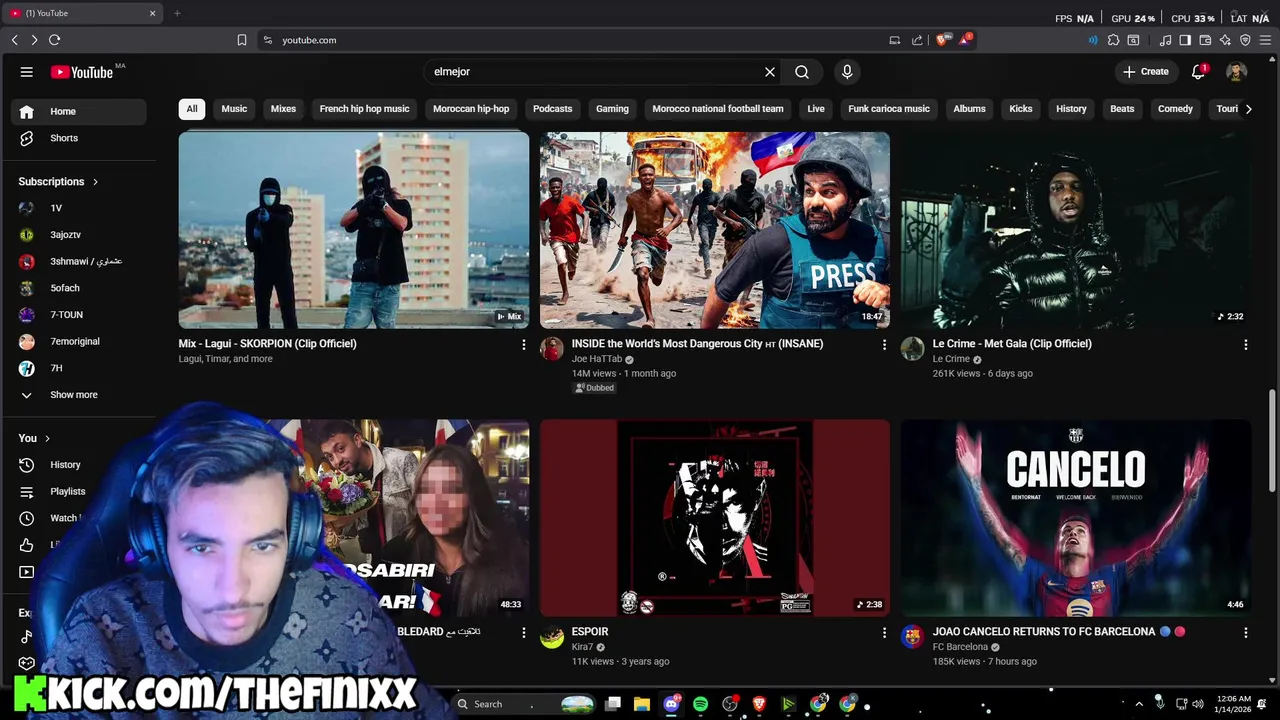The image size is (1280, 720).
Task: Select the Gaming chip
Action: [x=612, y=109]
